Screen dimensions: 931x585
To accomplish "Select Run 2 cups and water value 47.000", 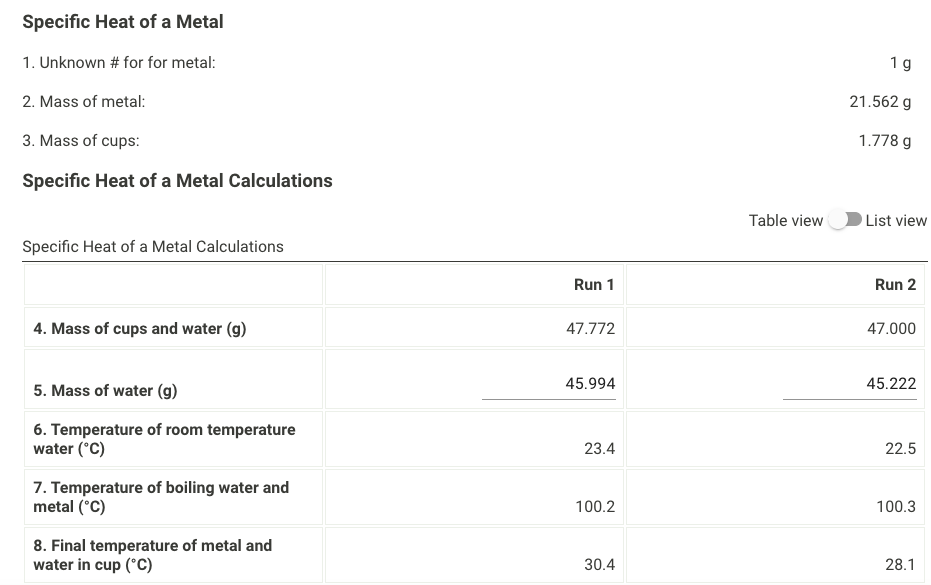I will (x=891, y=328).
